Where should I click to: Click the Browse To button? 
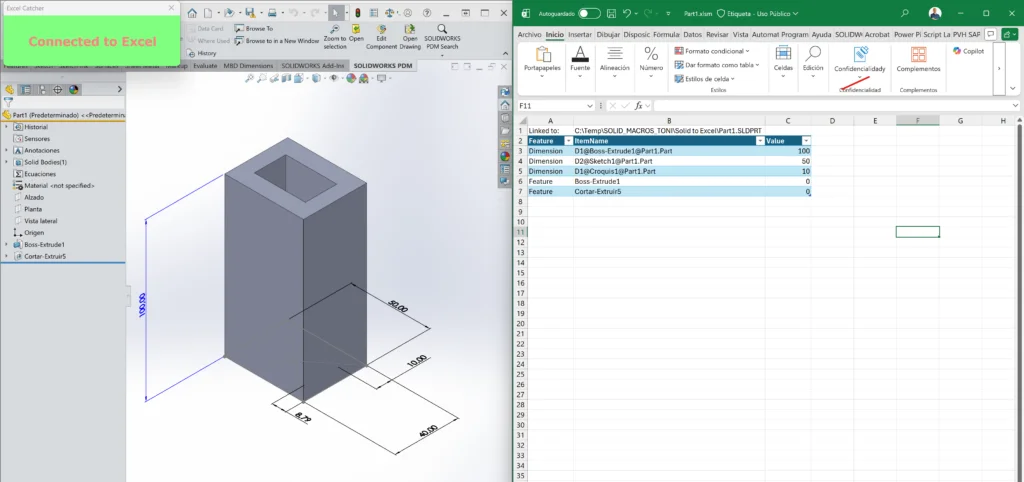point(253,29)
